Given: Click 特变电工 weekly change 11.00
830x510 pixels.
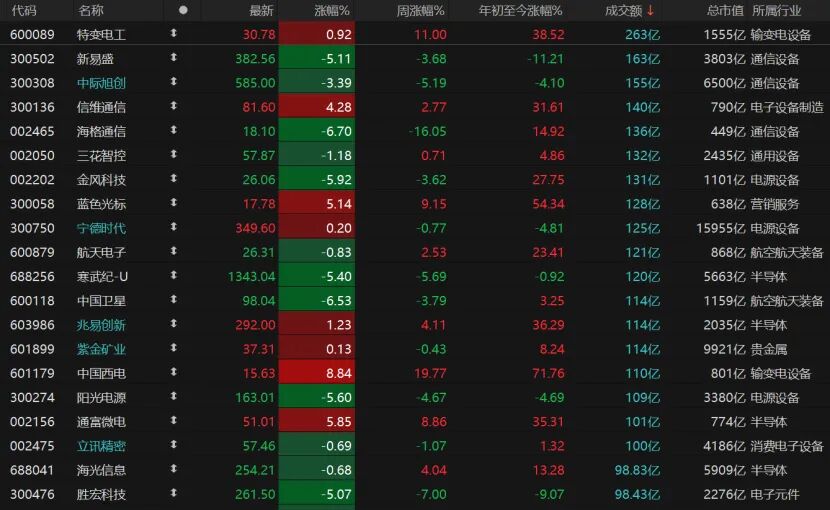Looking at the screenshot, I should click(430, 35).
